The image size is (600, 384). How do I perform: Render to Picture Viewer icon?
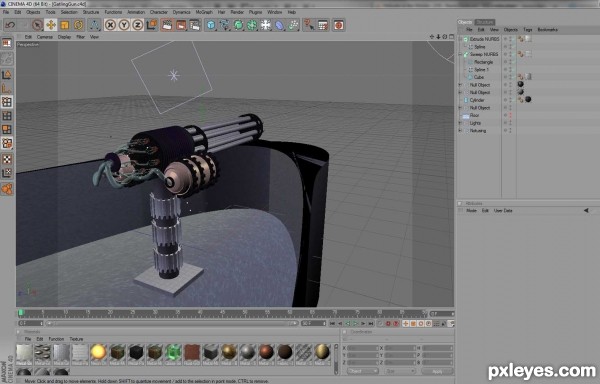pyautogui.click(x=181, y=25)
